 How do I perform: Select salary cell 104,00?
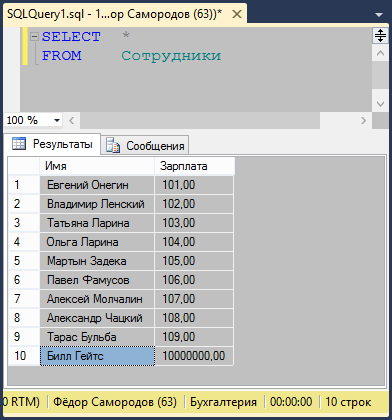tap(194, 242)
